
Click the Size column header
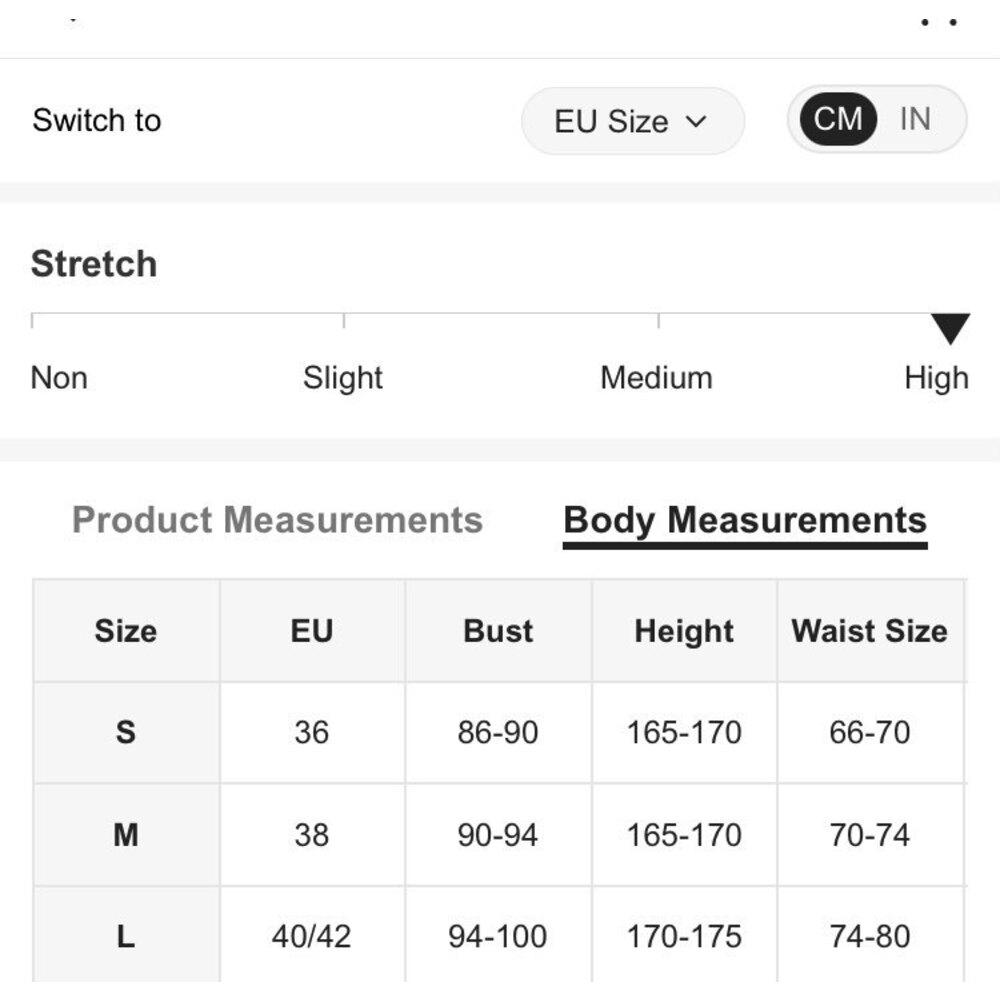point(126,631)
